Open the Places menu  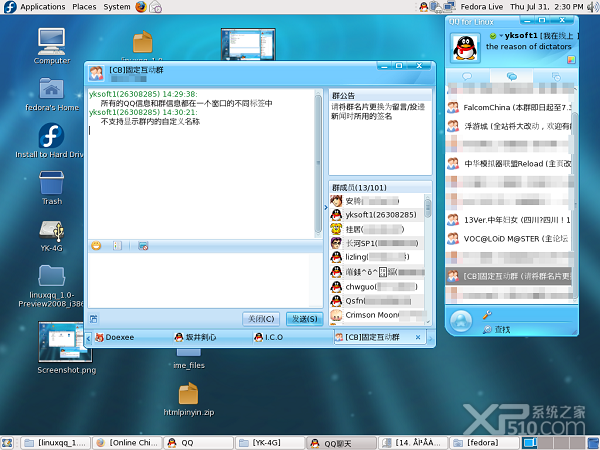point(84,7)
